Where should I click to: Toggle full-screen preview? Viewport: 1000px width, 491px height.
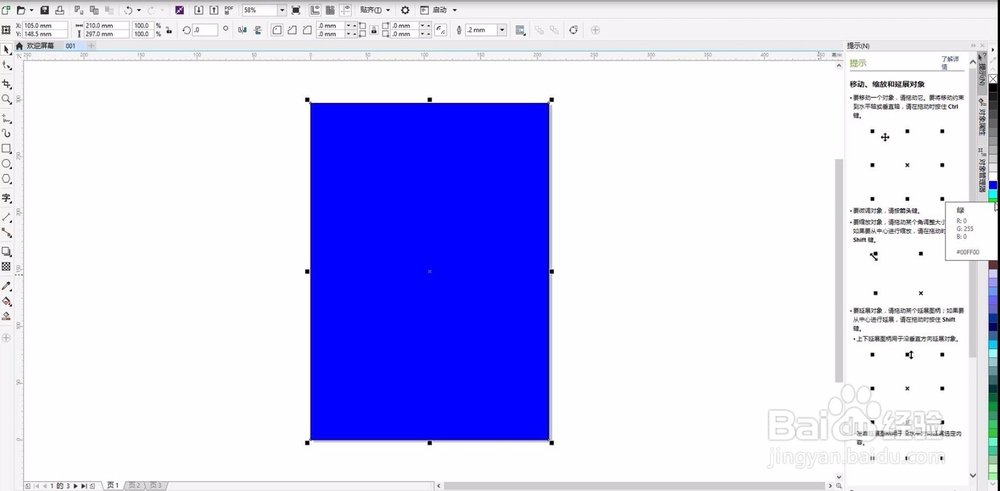tap(296, 10)
